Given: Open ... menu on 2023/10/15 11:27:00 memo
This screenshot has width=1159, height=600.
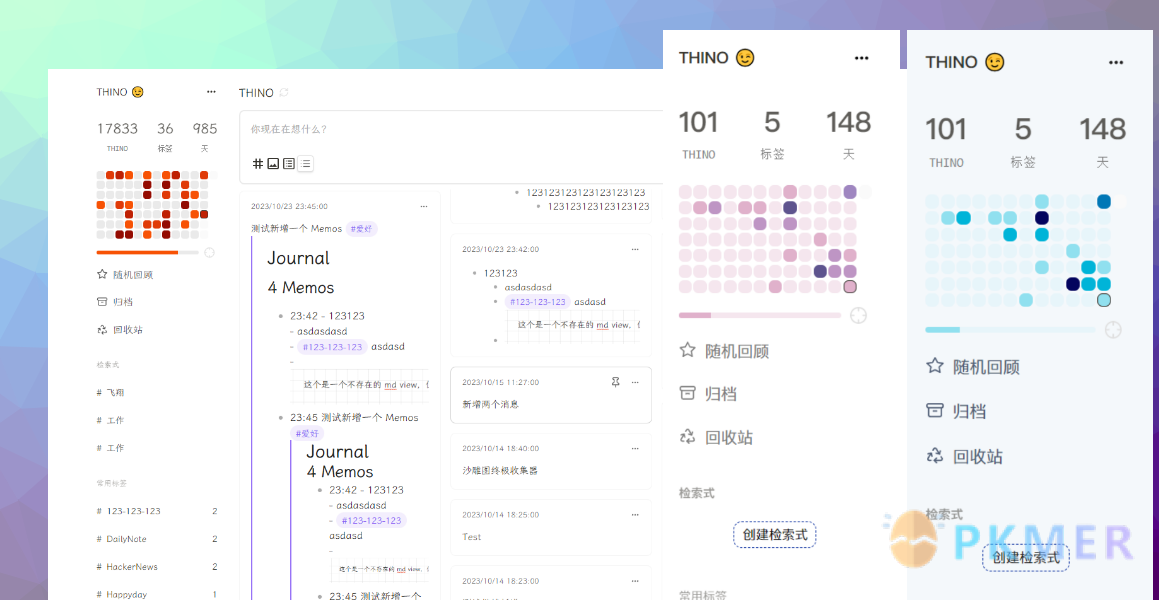Looking at the screenshot, I should click(635, 382).
